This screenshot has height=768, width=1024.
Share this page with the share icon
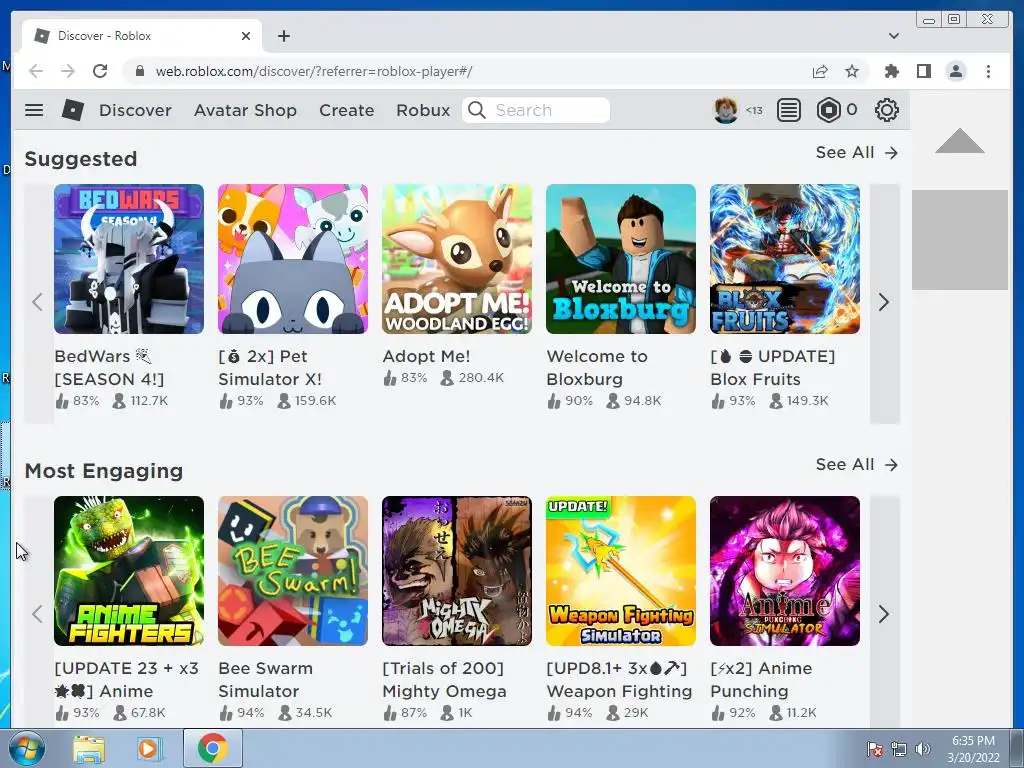tap(820, 71)
